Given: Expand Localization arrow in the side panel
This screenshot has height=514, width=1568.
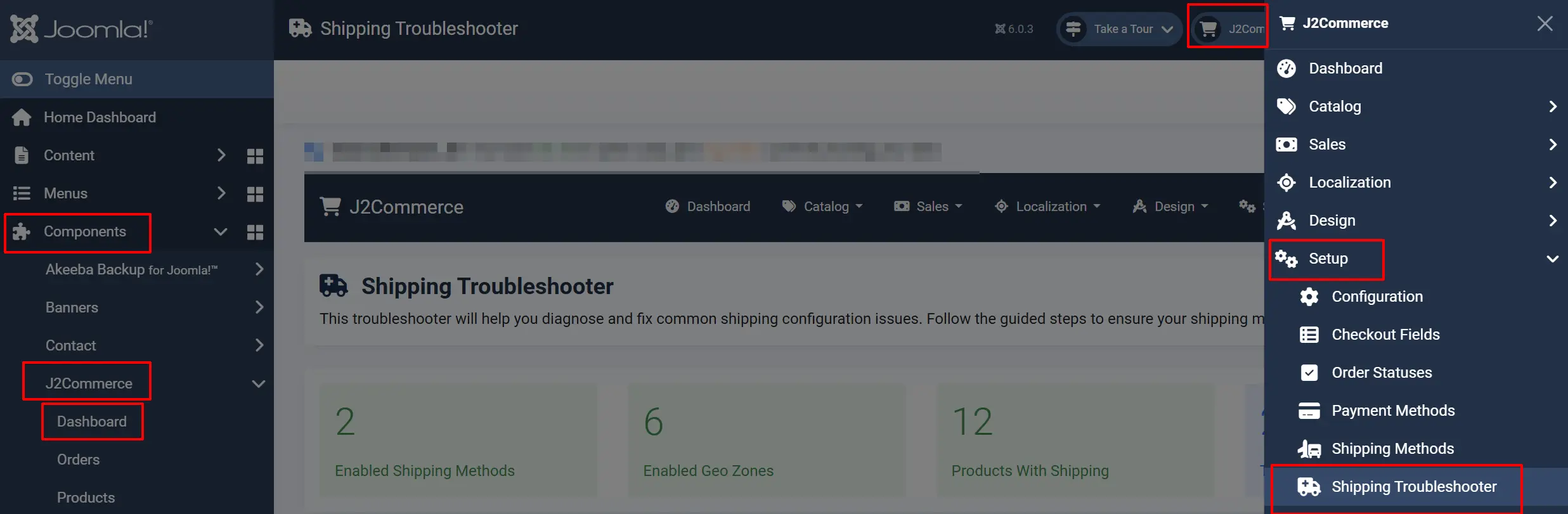Looking at the screenshot, I should tap(1553, 183).
